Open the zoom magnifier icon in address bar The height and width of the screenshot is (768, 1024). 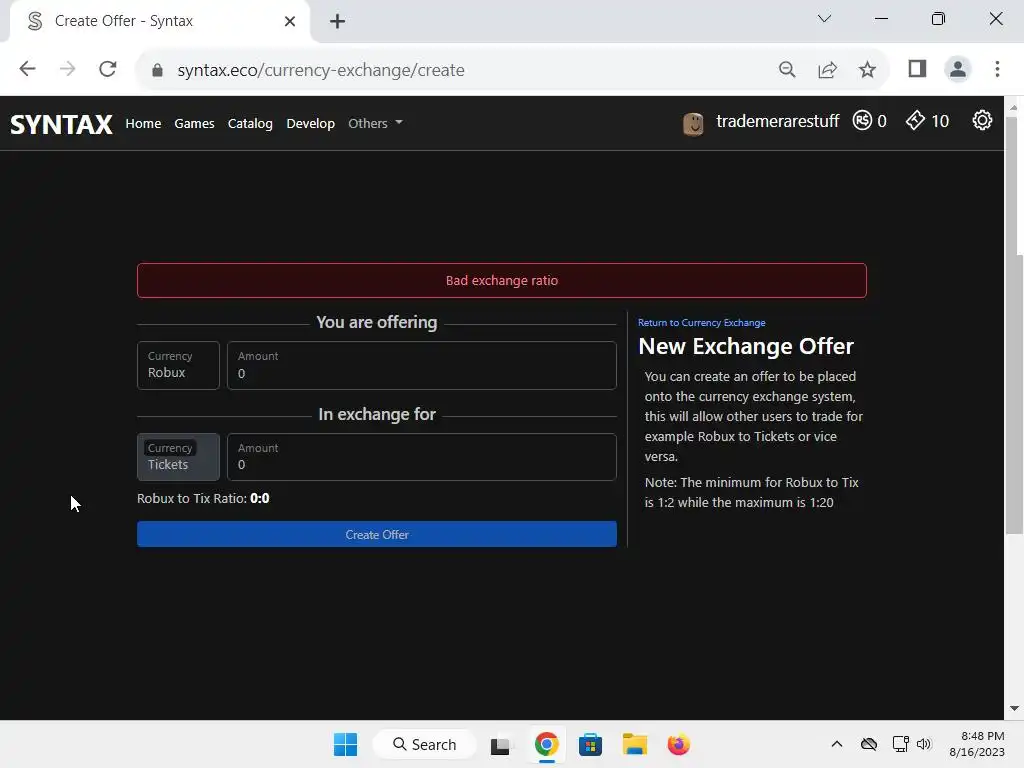(x=787, y=69)
